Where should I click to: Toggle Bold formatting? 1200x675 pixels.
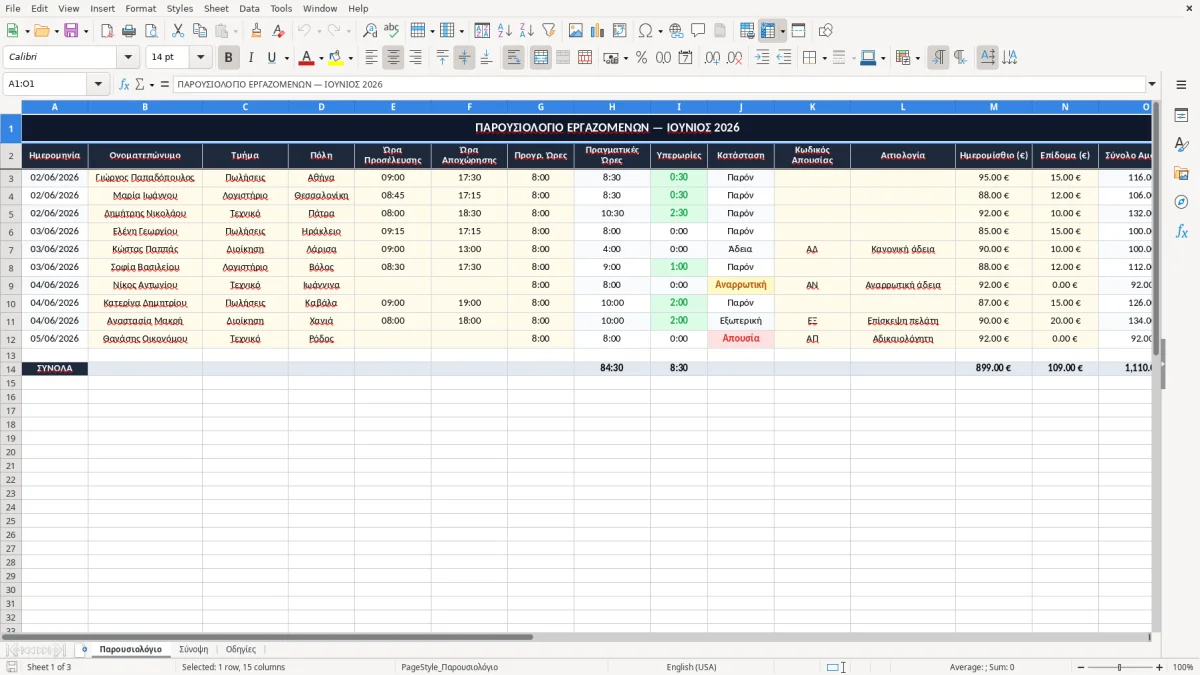click(x=229, y=58)
